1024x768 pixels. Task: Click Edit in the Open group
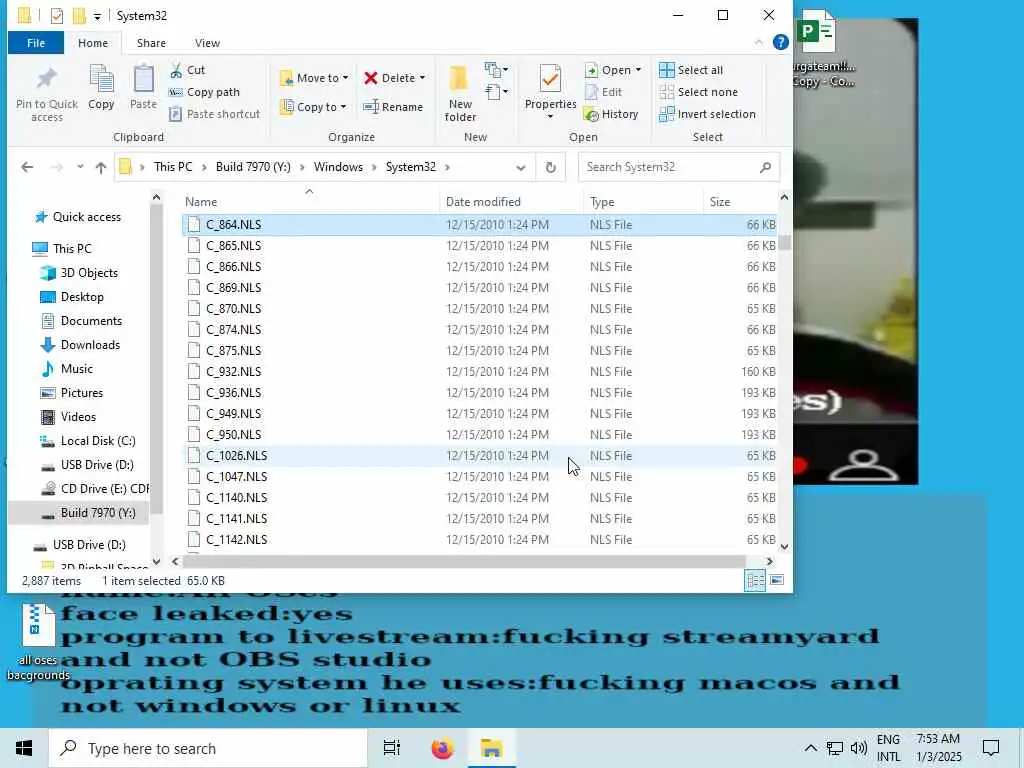pos(603,92)
